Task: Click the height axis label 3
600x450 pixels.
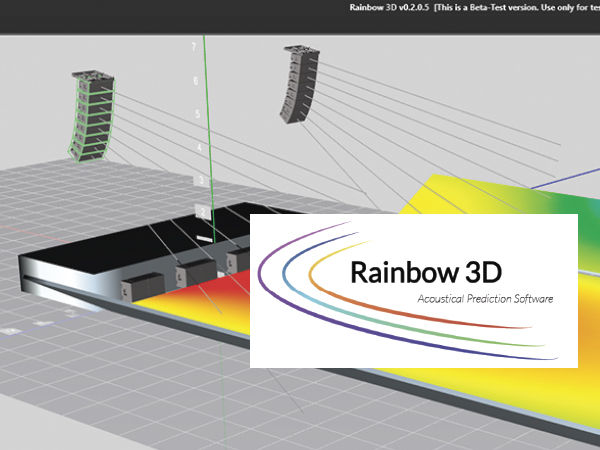Action: coord(201,180)
